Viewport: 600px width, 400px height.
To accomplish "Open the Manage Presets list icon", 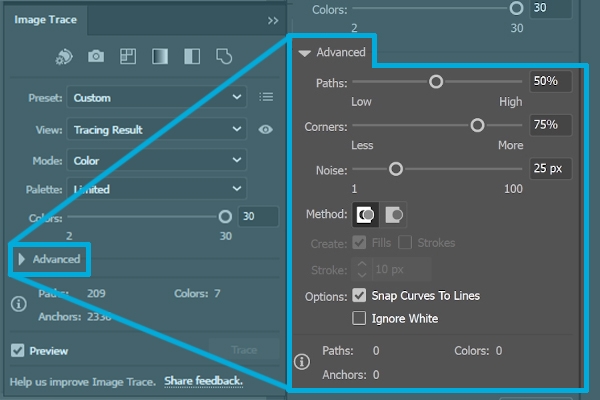I will point(266,97).
